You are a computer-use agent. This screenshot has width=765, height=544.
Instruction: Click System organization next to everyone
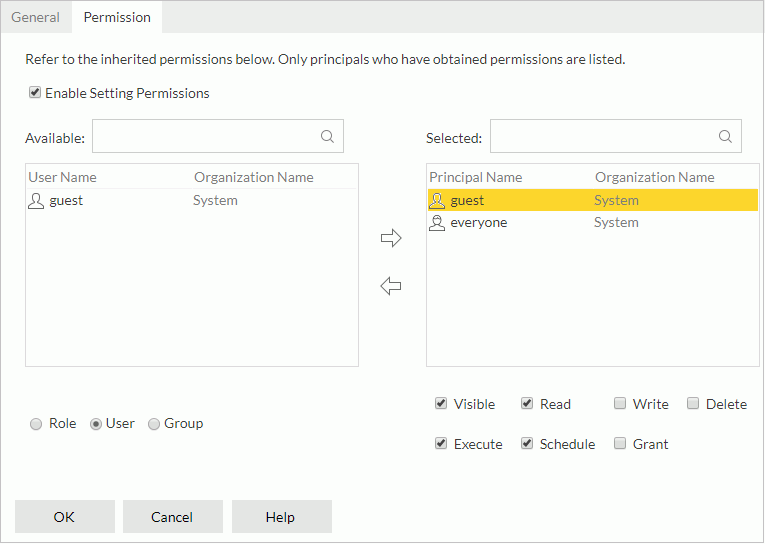pyautogui.click(x=616, y=222)
